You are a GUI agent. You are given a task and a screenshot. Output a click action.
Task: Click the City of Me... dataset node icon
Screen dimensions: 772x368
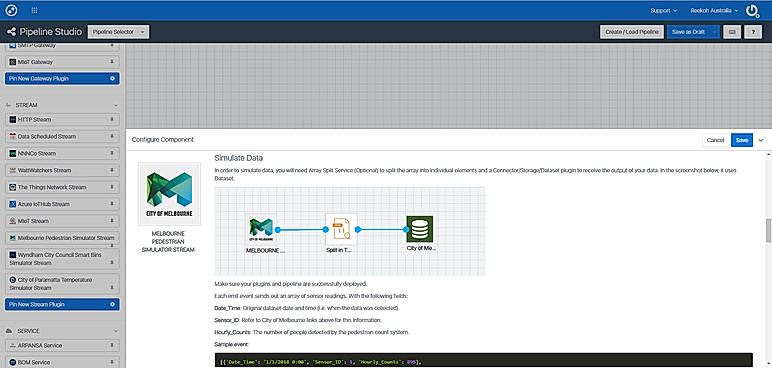click(x=419, y=229)
